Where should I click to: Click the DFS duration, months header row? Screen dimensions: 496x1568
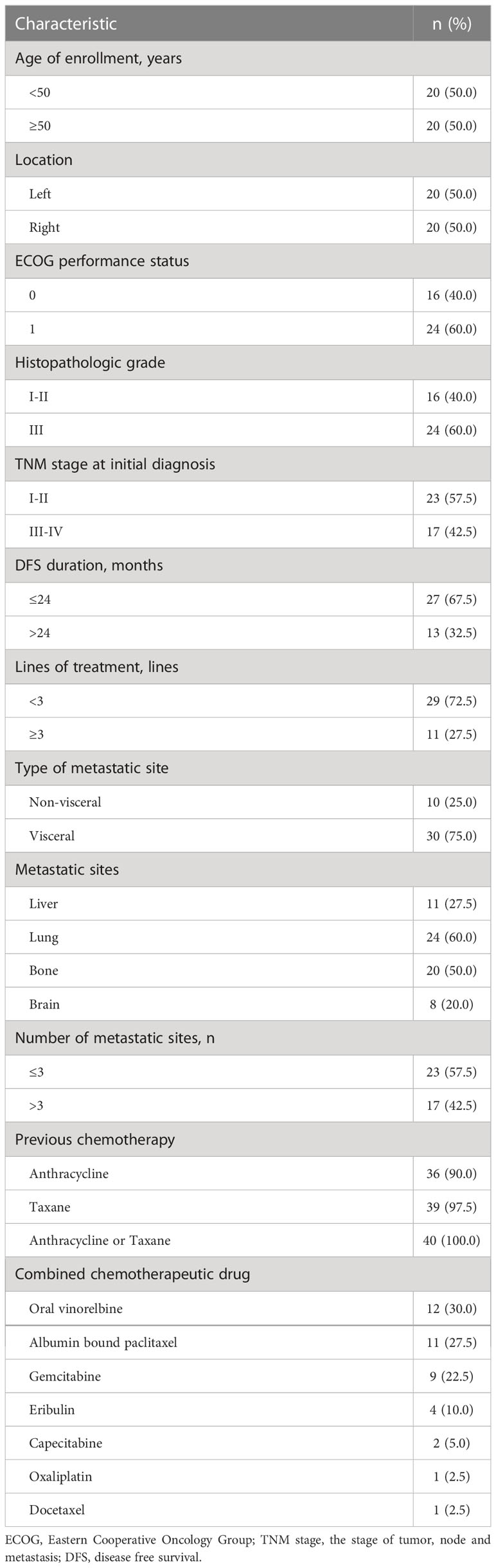click(248, 566)
